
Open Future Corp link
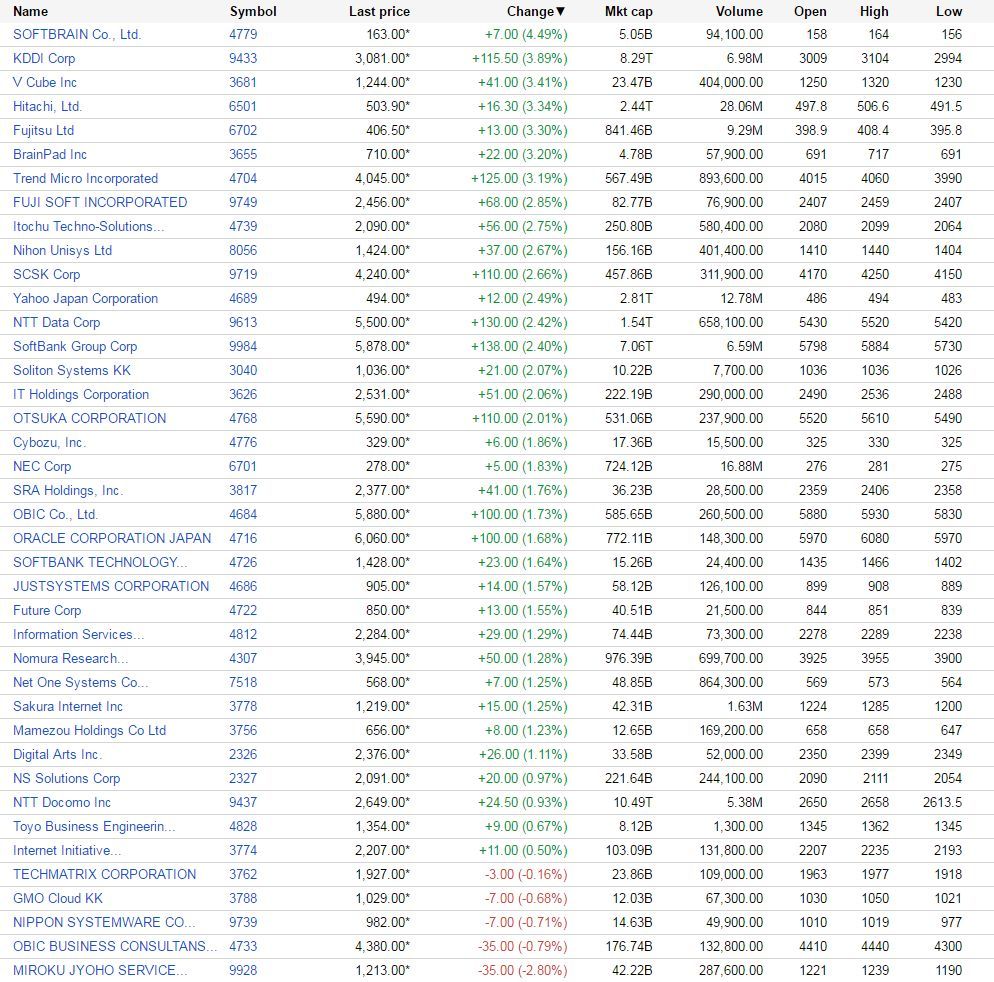tap(47, 611)
